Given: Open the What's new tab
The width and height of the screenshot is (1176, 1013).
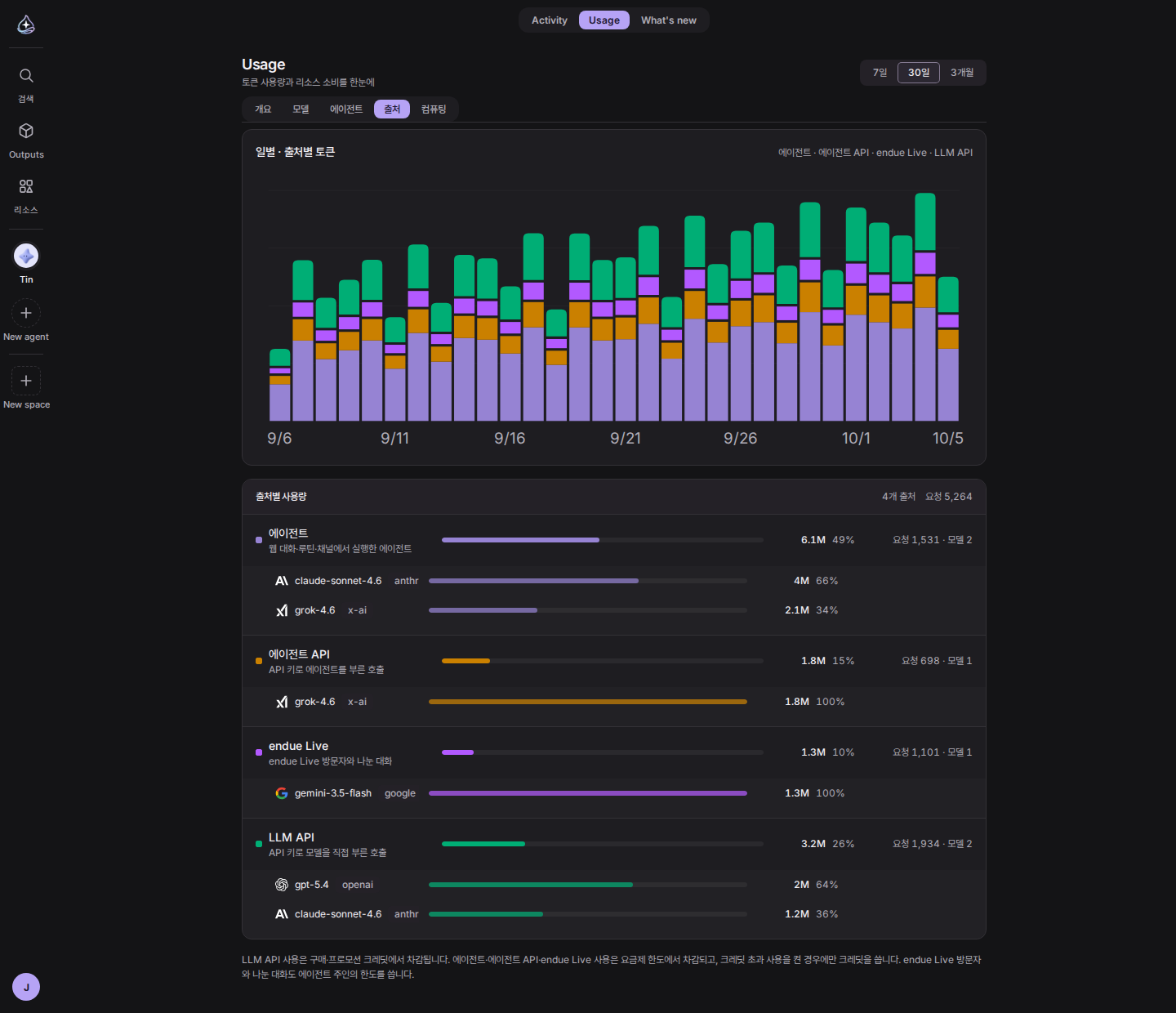Looking at the screenshot, I should click(x=669, y=20).
